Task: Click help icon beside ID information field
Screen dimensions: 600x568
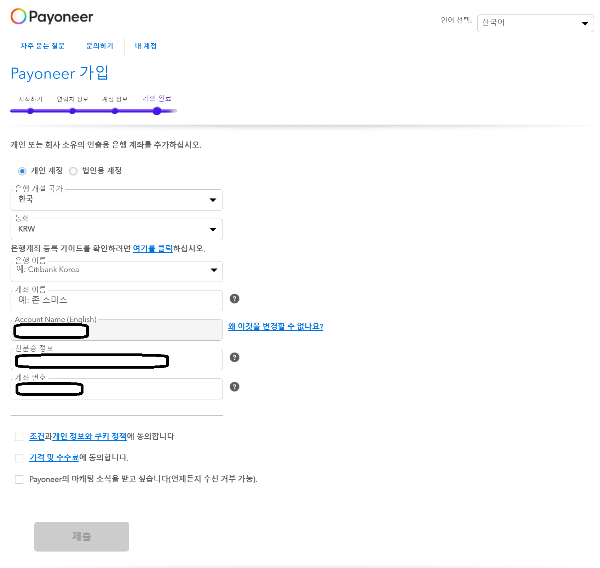Action: click(235, 357)
